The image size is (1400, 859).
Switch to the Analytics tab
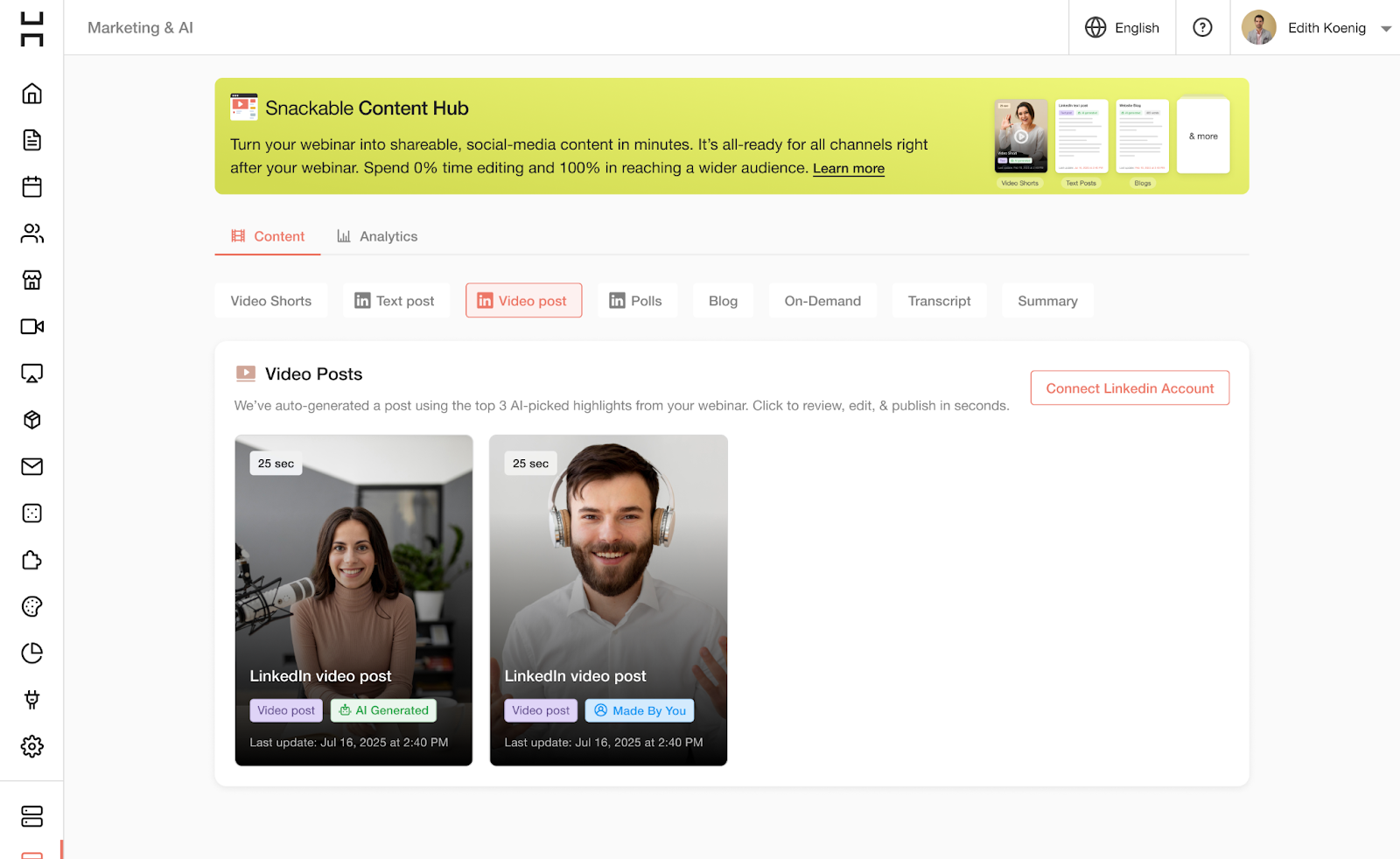tap(377, 236)
